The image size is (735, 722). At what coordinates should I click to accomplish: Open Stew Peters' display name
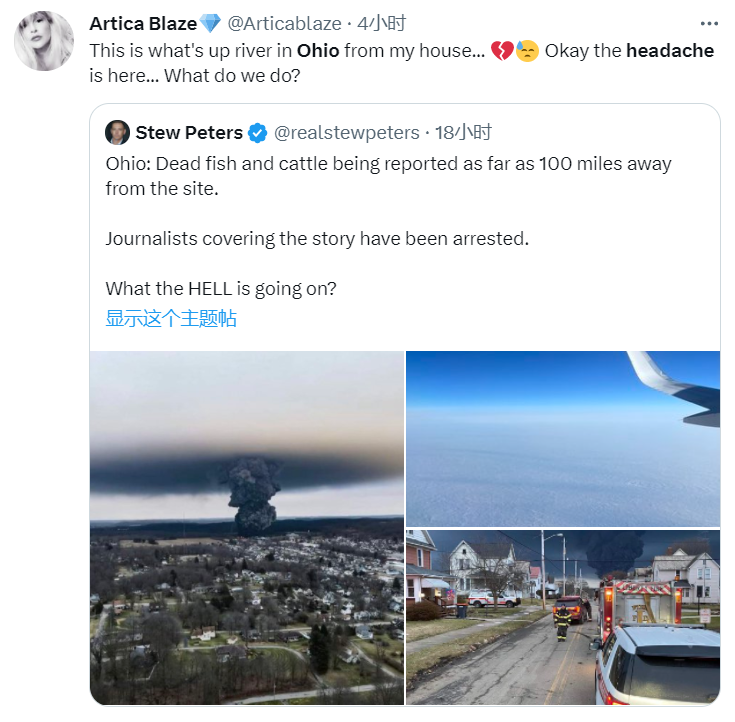189,132
